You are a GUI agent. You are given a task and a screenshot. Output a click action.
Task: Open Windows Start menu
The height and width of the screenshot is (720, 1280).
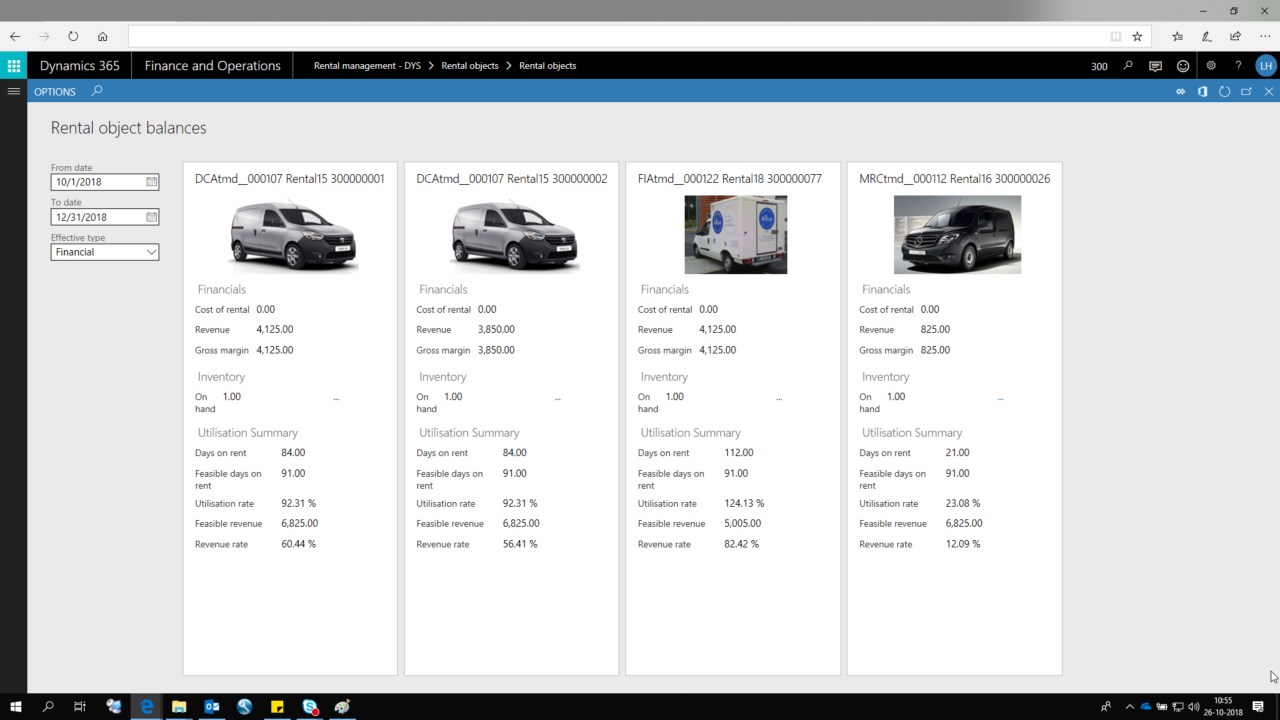pyautogui.click(x=15, y=707)
